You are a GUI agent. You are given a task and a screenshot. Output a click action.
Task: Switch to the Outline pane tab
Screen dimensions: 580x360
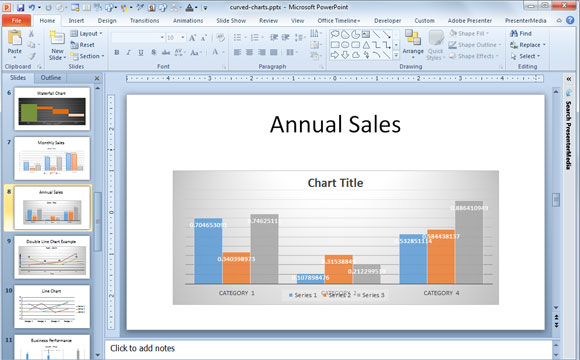click(x=51, y=78)
